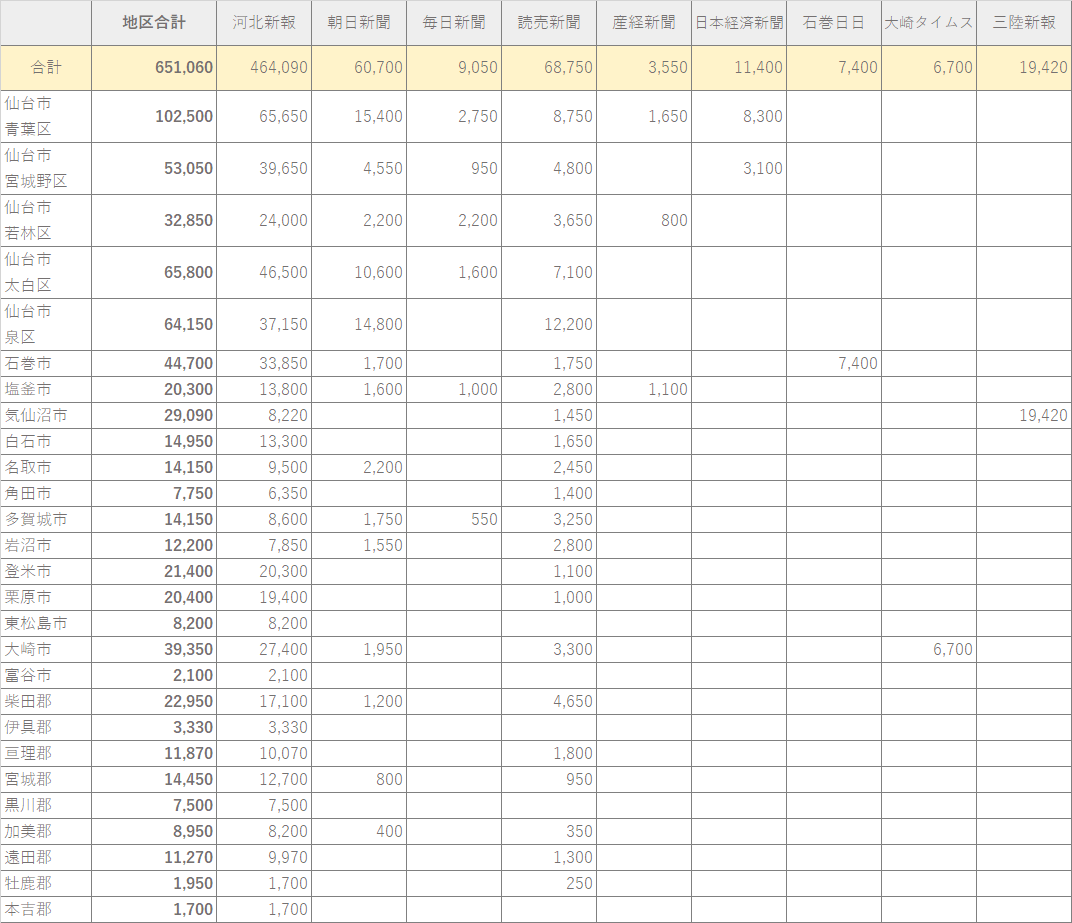The width and height of the screenshot is (1072, 923).
Task: Select the 河北新報 column header
Action: [x=264, y=23]
